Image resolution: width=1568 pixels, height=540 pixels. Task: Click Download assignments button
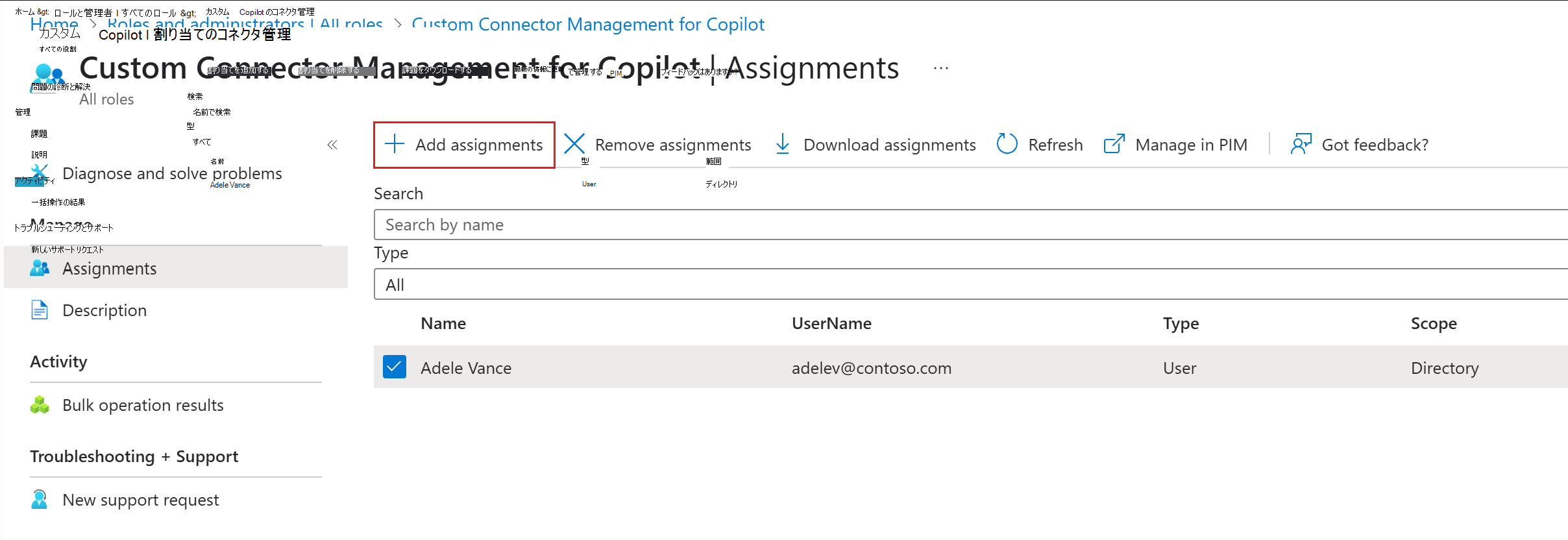click(x=876, y=145)
